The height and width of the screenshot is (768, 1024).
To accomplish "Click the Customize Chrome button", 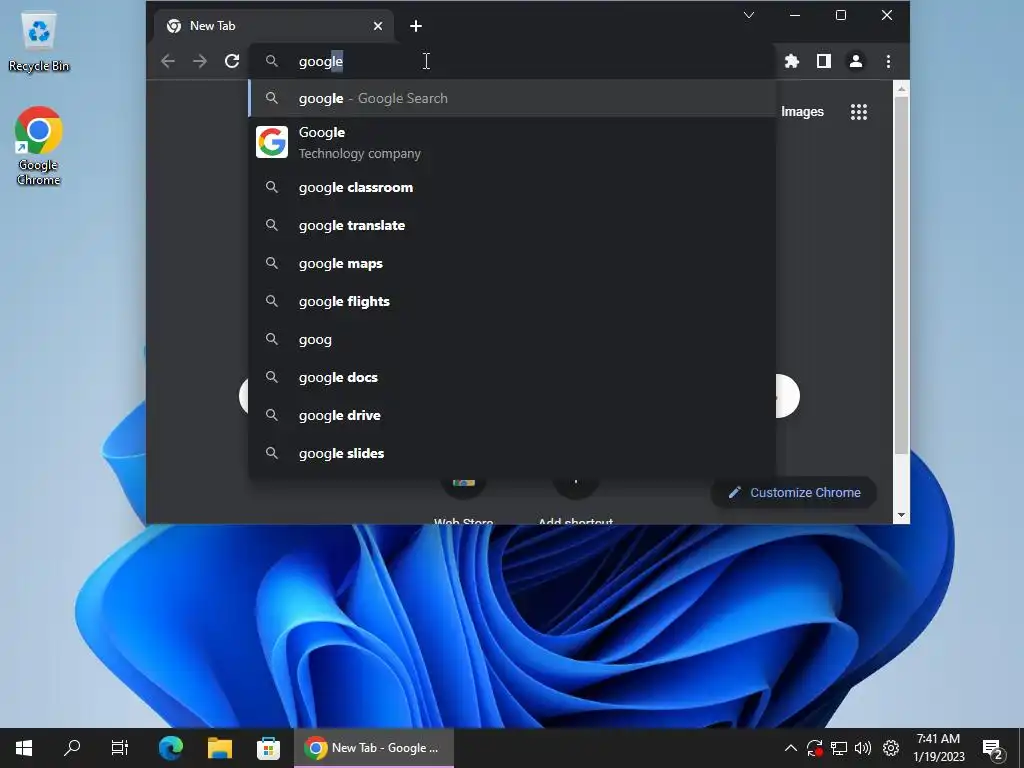I will point(794,492).
